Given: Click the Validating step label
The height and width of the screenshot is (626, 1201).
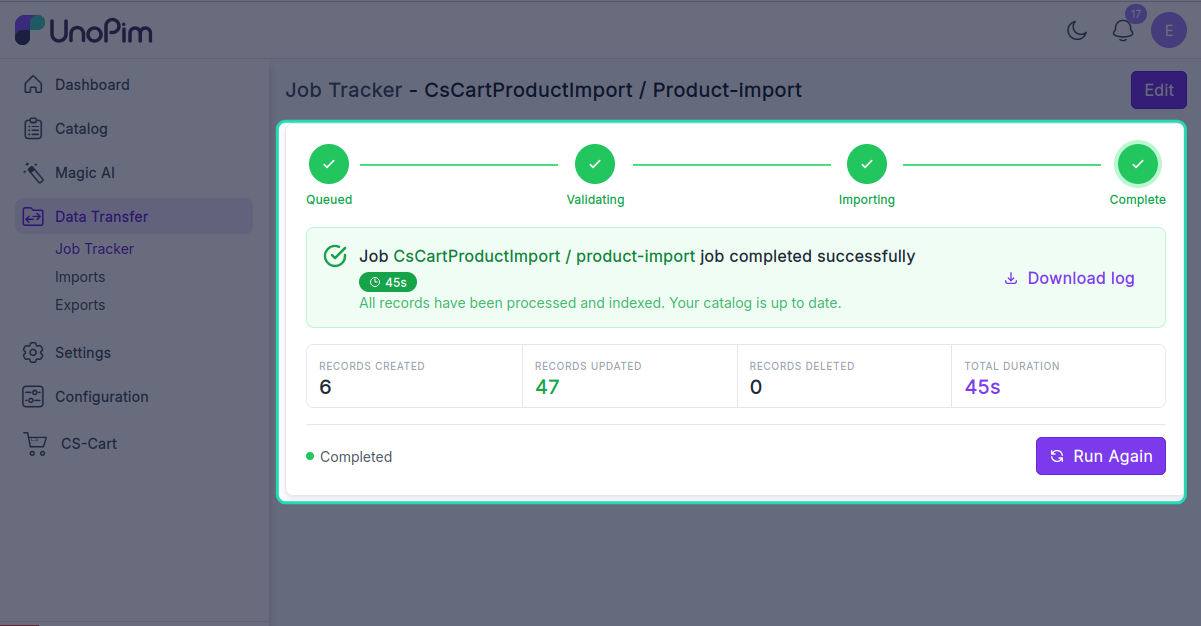Looking at the screenshot, I should [x=595, y=200].
